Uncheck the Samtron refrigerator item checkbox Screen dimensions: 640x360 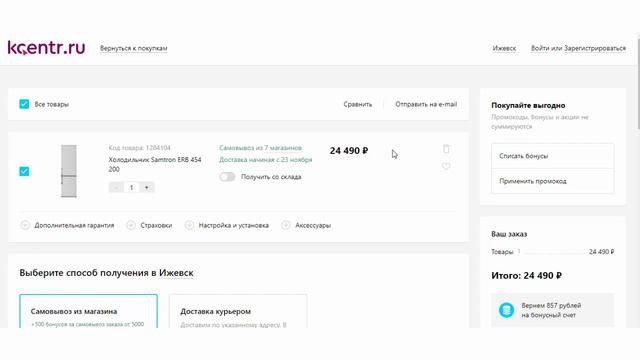click(x=24, y=171)
